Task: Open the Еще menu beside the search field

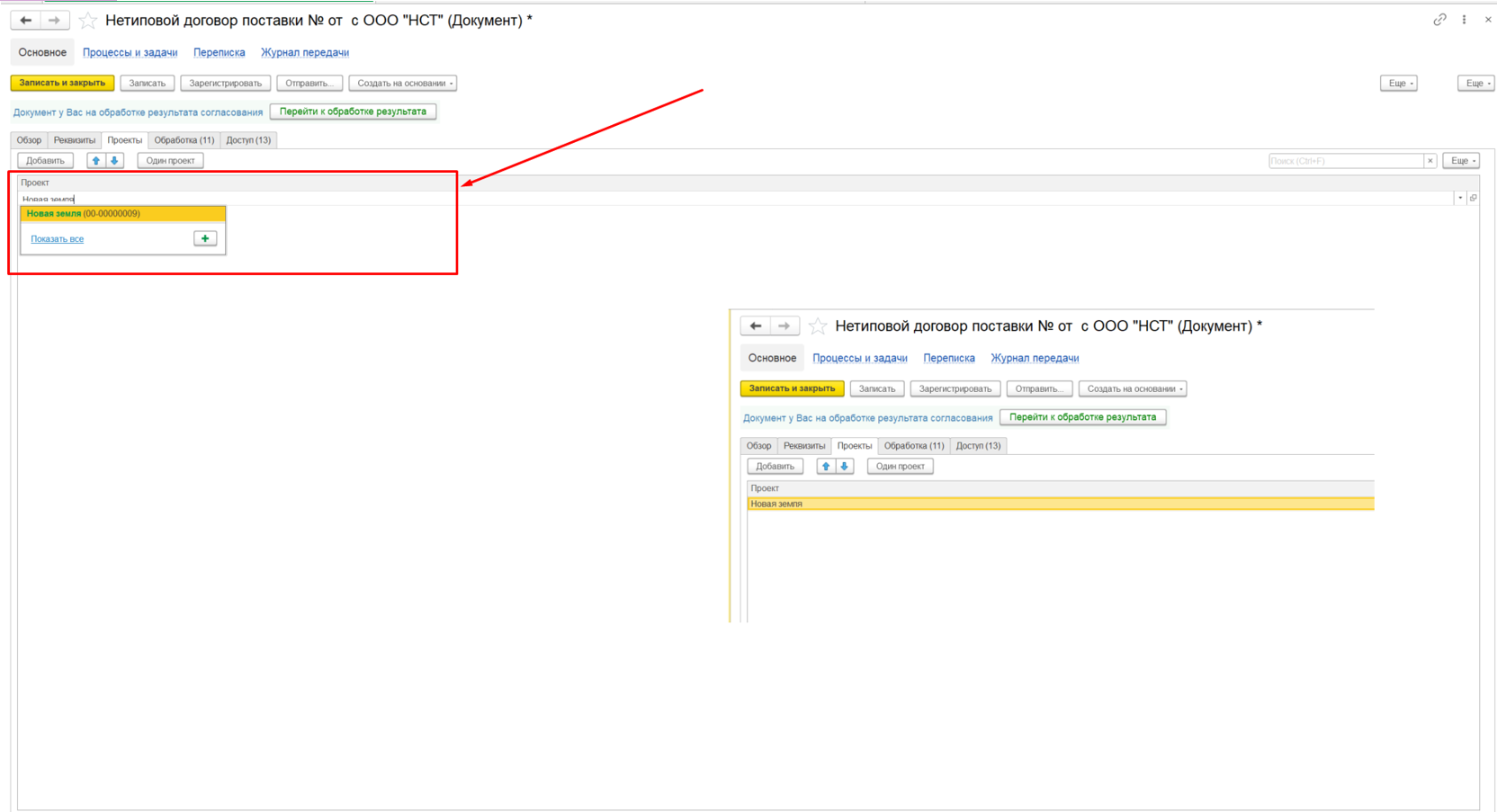Action: tap(1462, 161)
